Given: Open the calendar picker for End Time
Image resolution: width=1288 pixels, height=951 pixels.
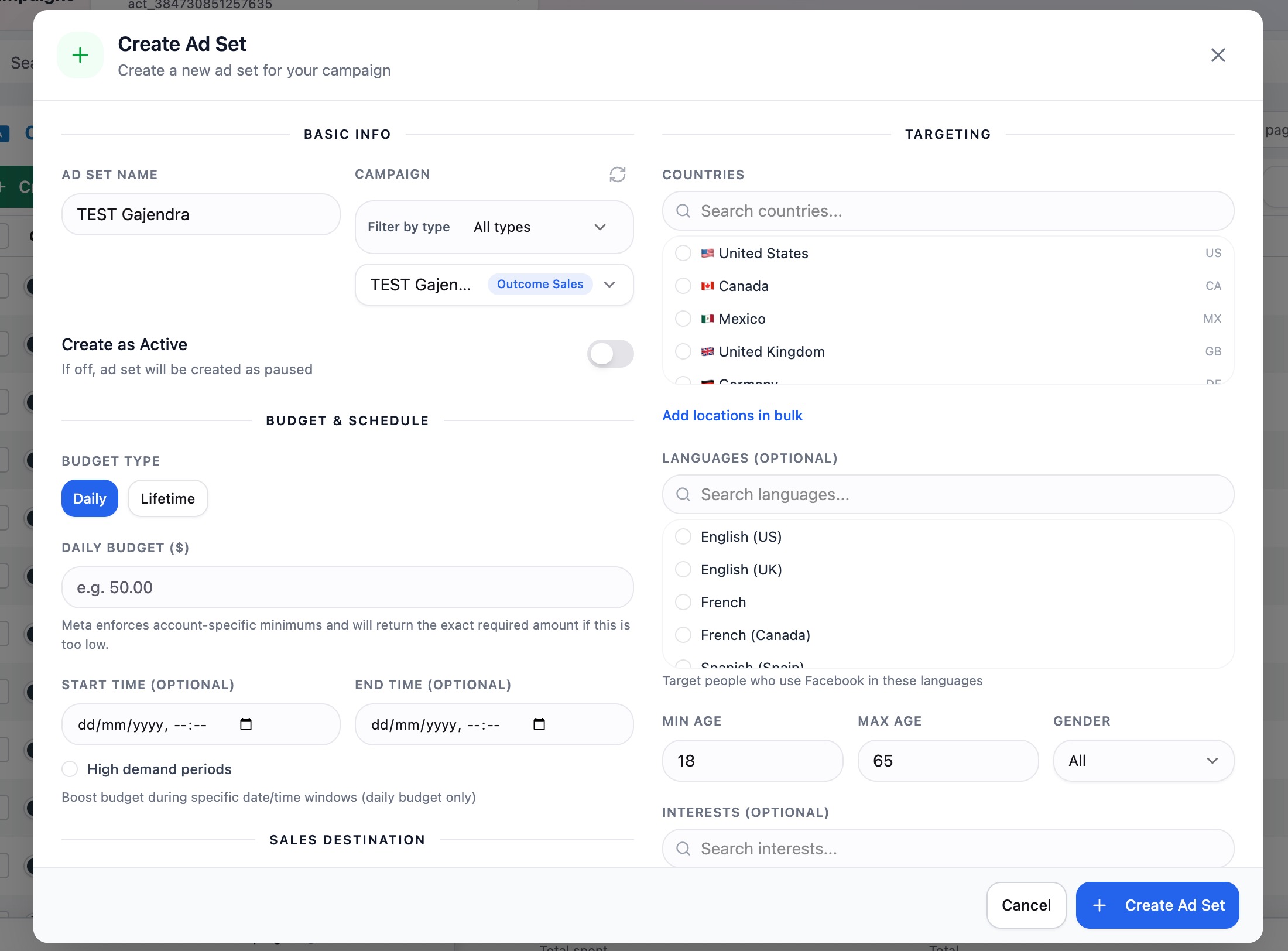Looking at the screenshot, I should pos(540,724).
